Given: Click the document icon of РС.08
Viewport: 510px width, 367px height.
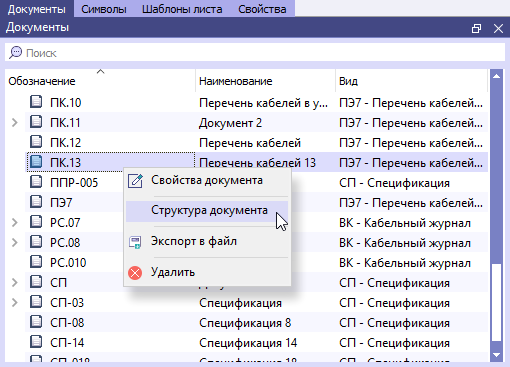Looking at the screenshot, I should [x=36, y=242].
